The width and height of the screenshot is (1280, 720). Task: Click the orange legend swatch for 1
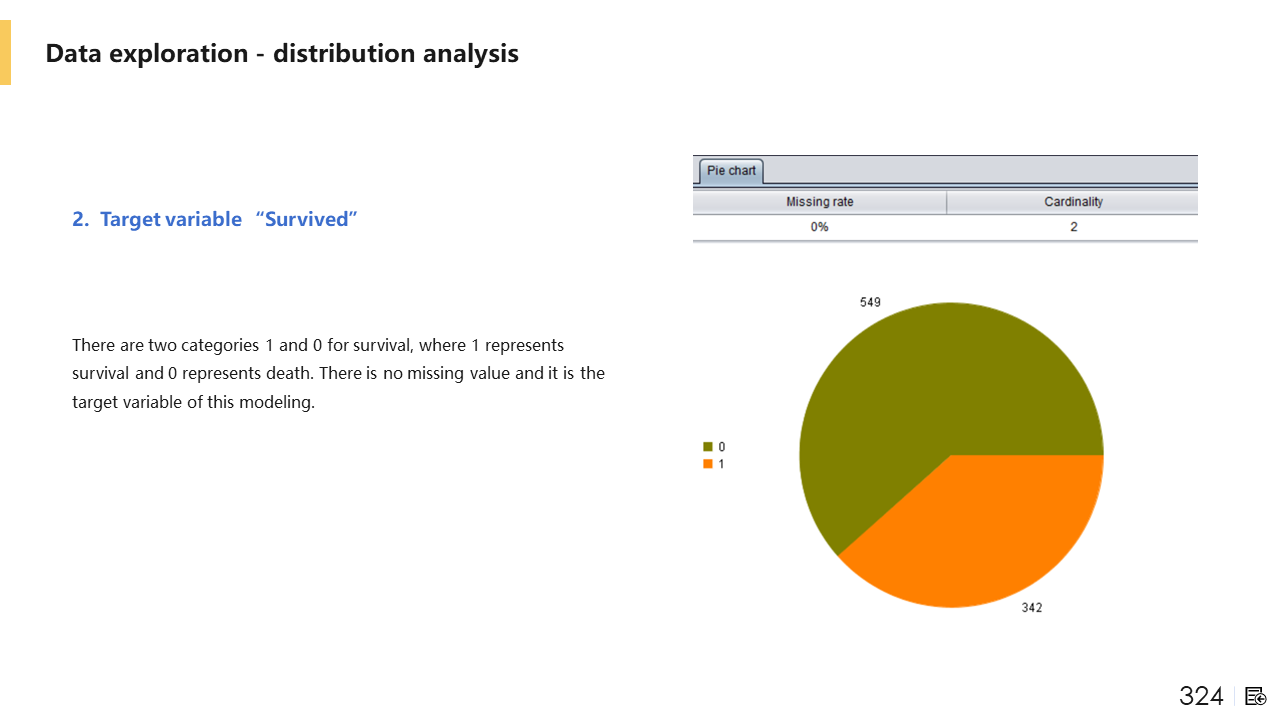708,464
